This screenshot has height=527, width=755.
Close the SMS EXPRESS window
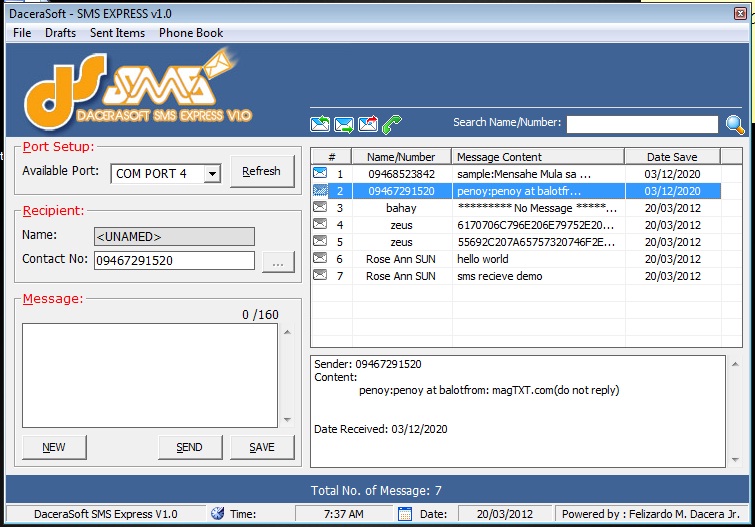pos(740,13)
